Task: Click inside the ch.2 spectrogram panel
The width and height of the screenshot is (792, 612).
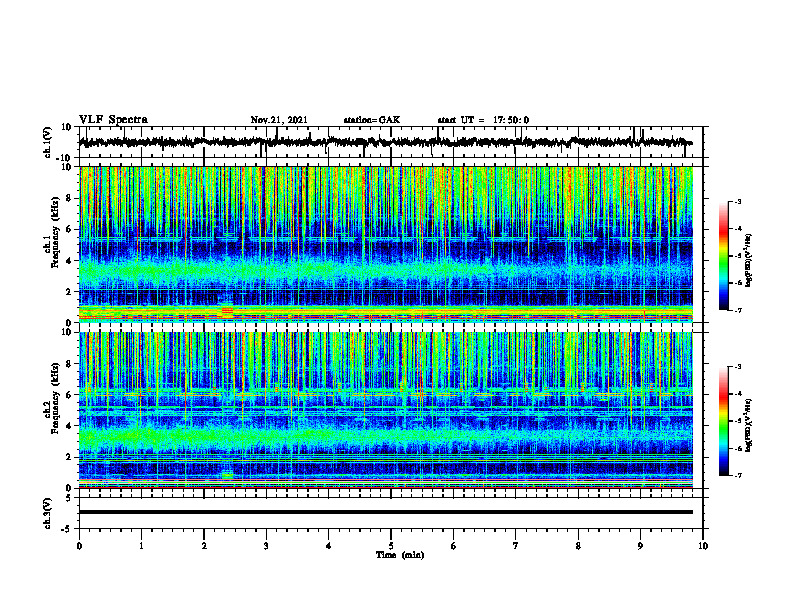Action: 385,410
